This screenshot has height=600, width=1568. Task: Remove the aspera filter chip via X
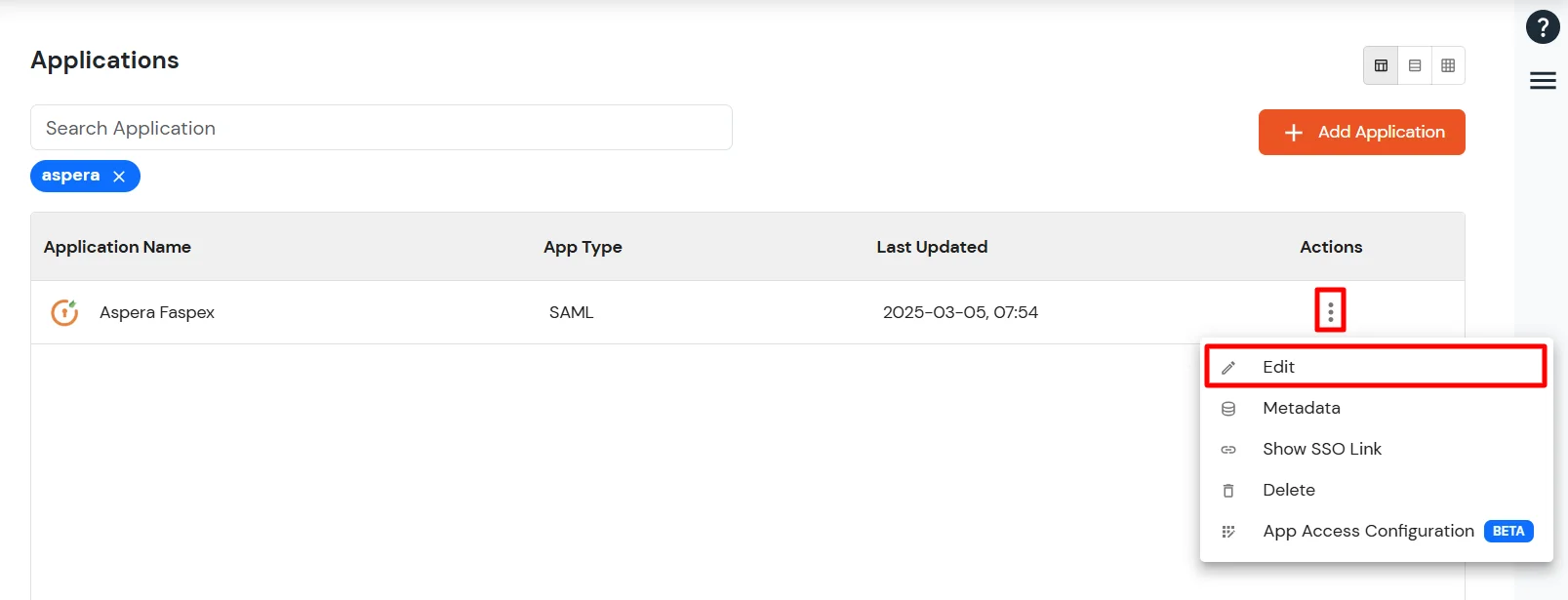pyautogui.click(x=119, y=177)
